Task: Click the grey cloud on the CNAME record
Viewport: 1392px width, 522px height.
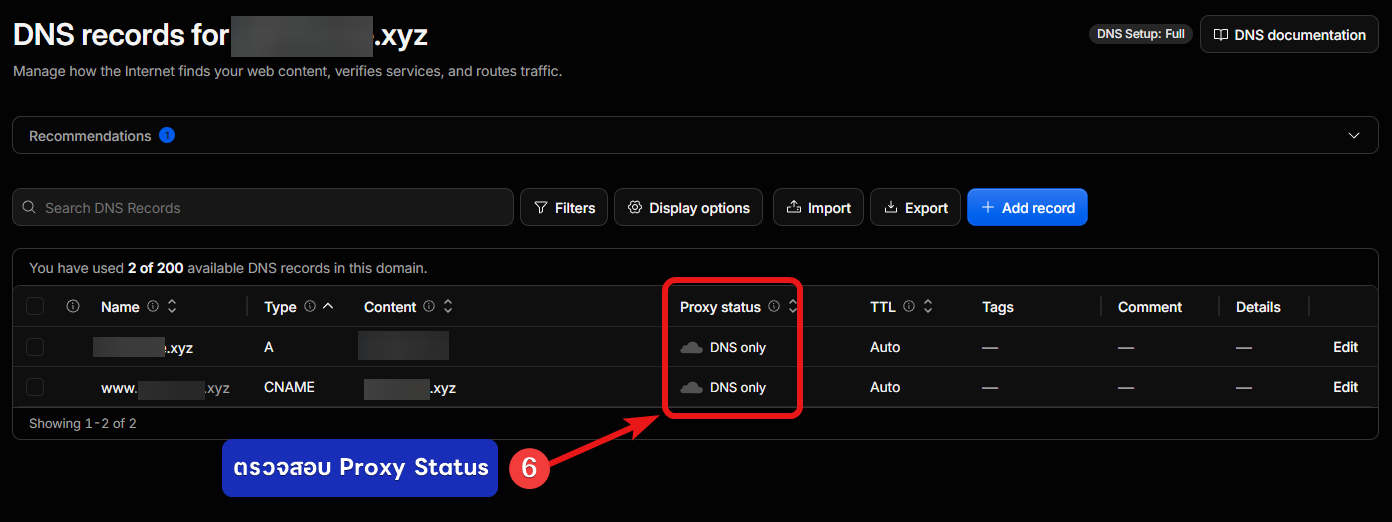Action: coord(691,387)
